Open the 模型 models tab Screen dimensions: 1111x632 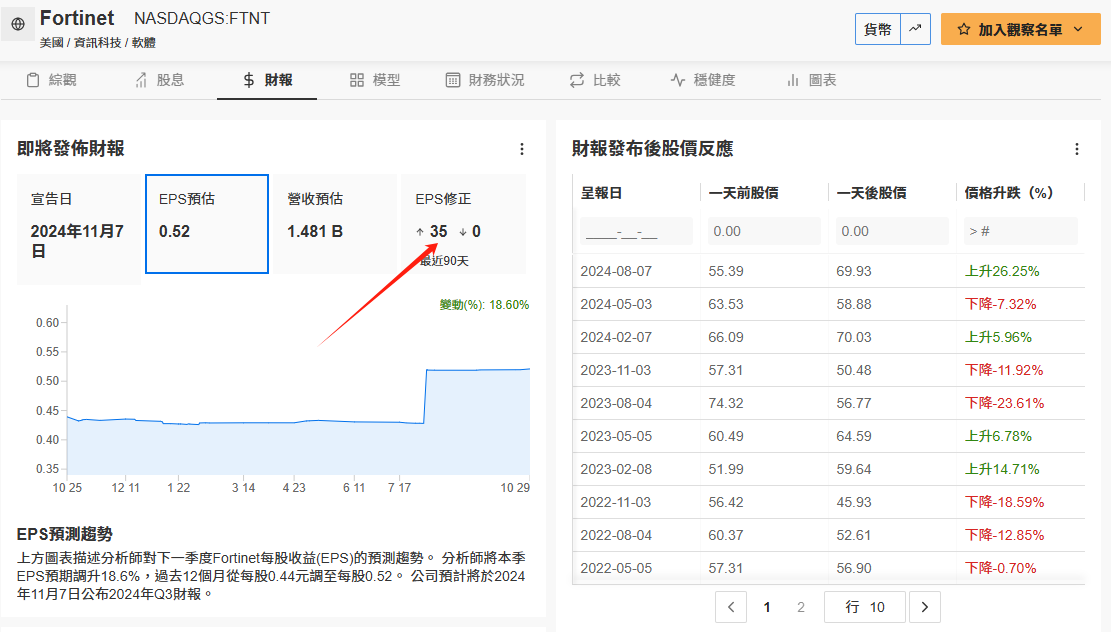(375, 80)
